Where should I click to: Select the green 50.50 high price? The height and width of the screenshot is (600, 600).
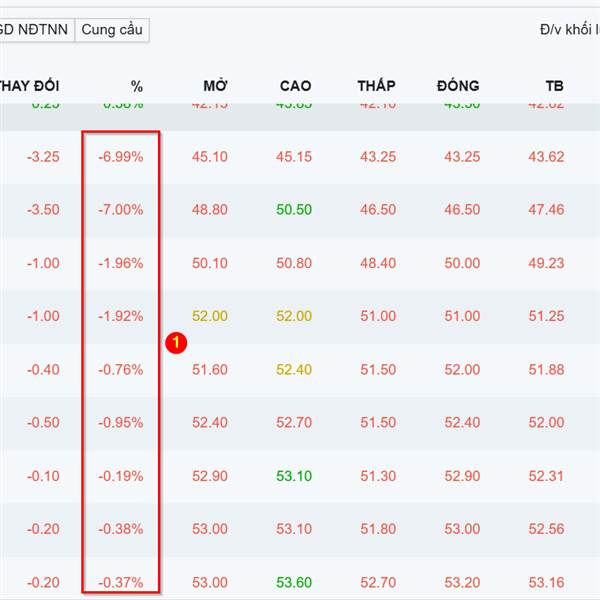(294, 210)
